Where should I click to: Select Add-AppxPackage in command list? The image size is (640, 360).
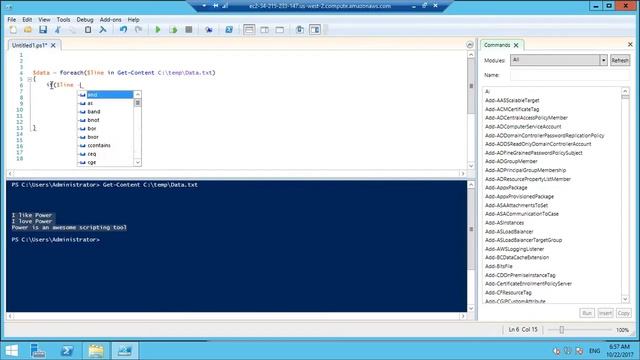tap(506, 188)
